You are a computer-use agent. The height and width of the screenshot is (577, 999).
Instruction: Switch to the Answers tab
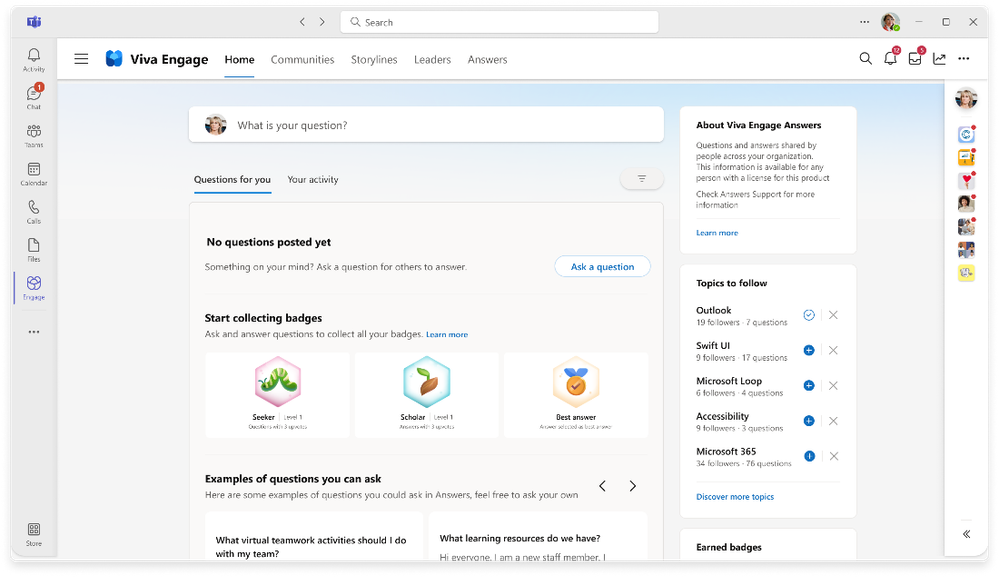487,59
